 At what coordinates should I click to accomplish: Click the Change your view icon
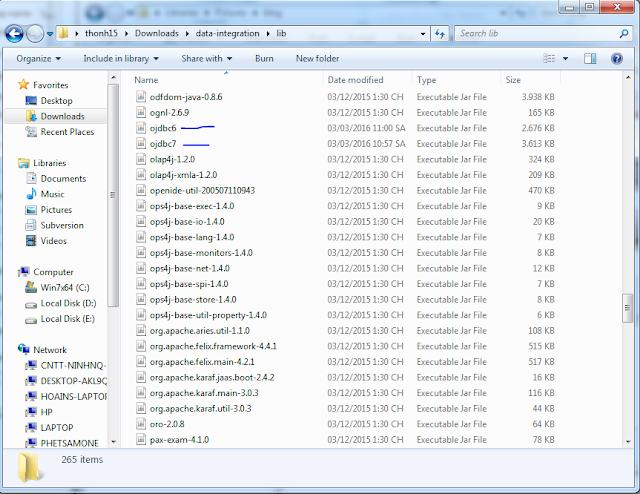(549, 59)
